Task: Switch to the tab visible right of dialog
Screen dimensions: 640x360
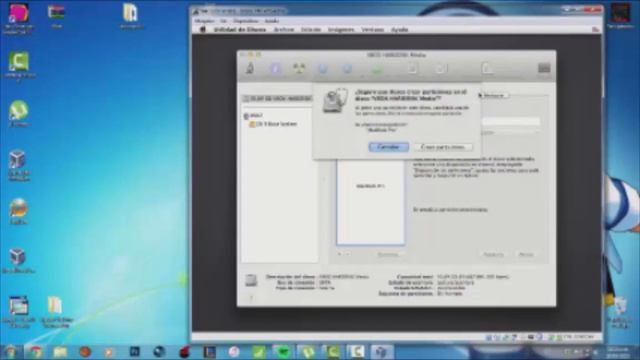Action: [x=494, y=95]
